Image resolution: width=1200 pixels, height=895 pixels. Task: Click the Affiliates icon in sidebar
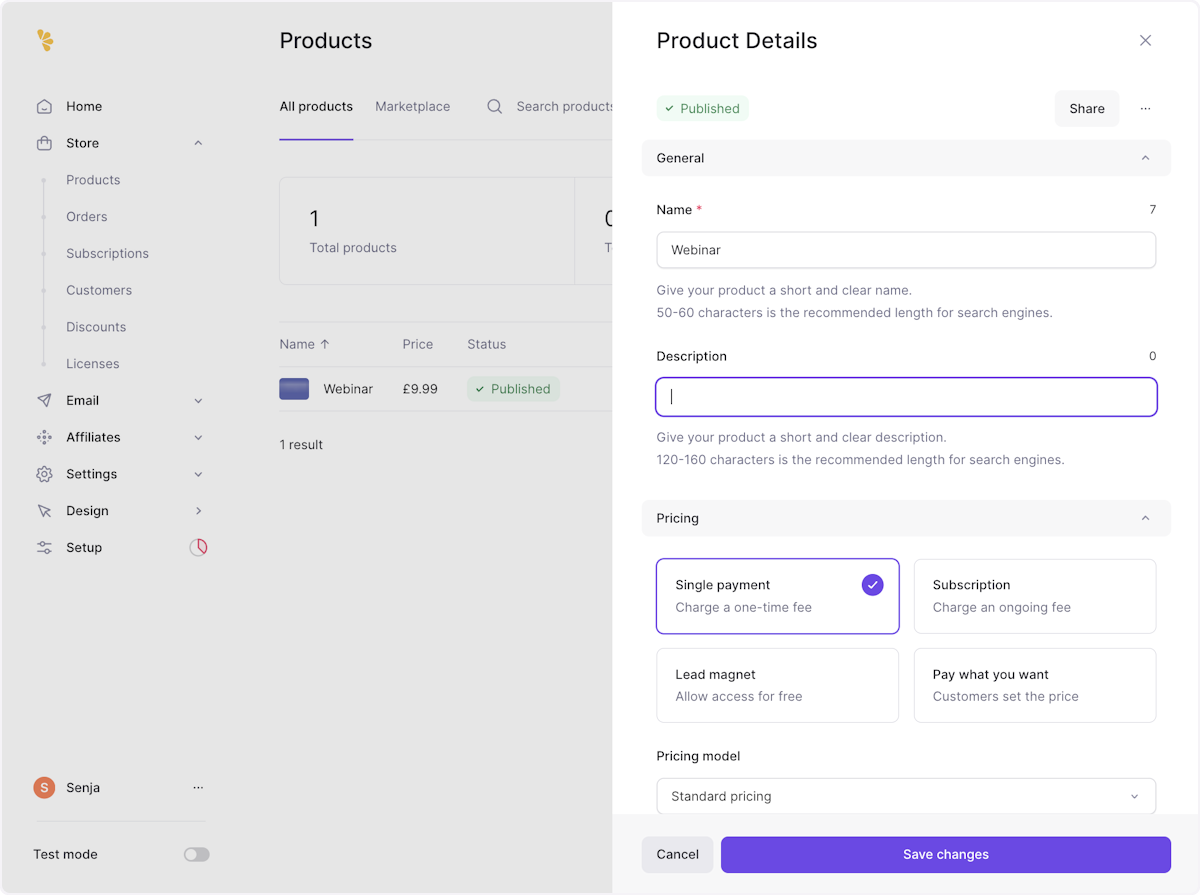pos(44,437)
